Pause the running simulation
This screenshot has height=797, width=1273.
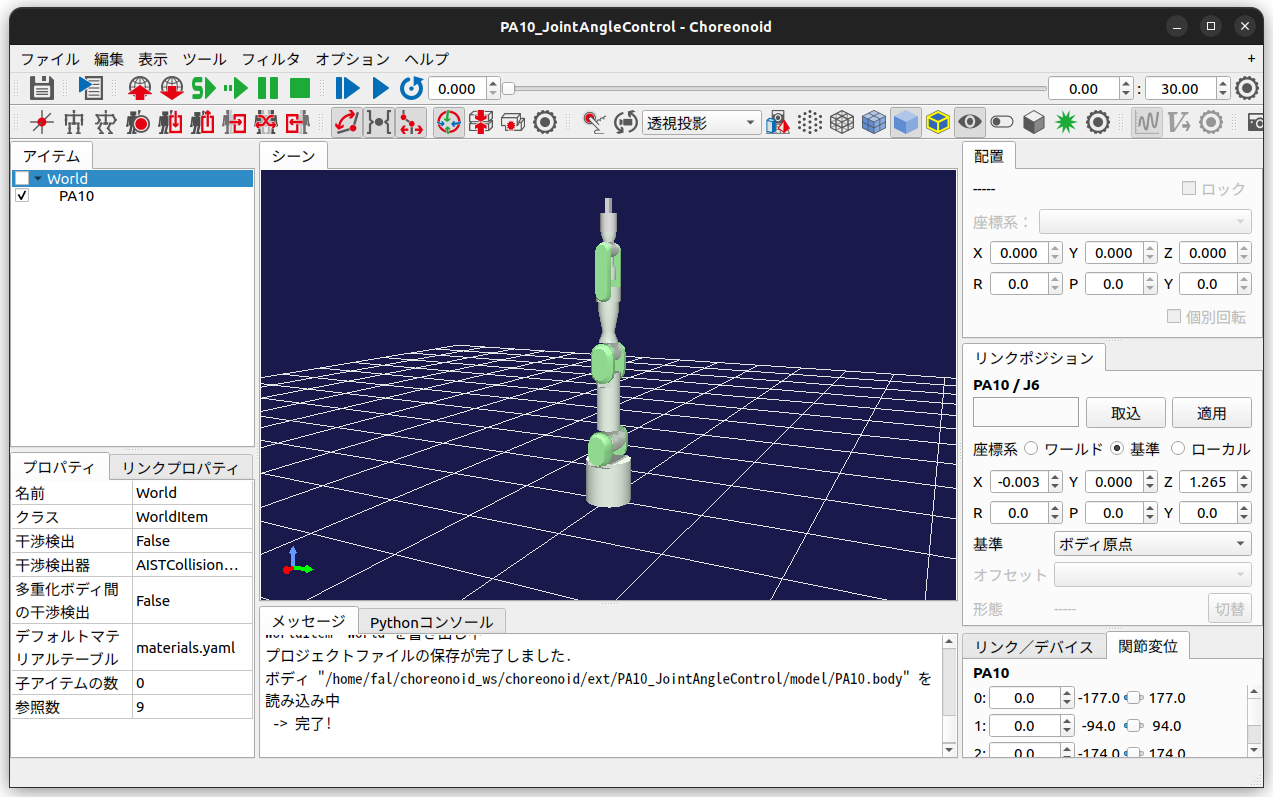(x=268, y=88)
